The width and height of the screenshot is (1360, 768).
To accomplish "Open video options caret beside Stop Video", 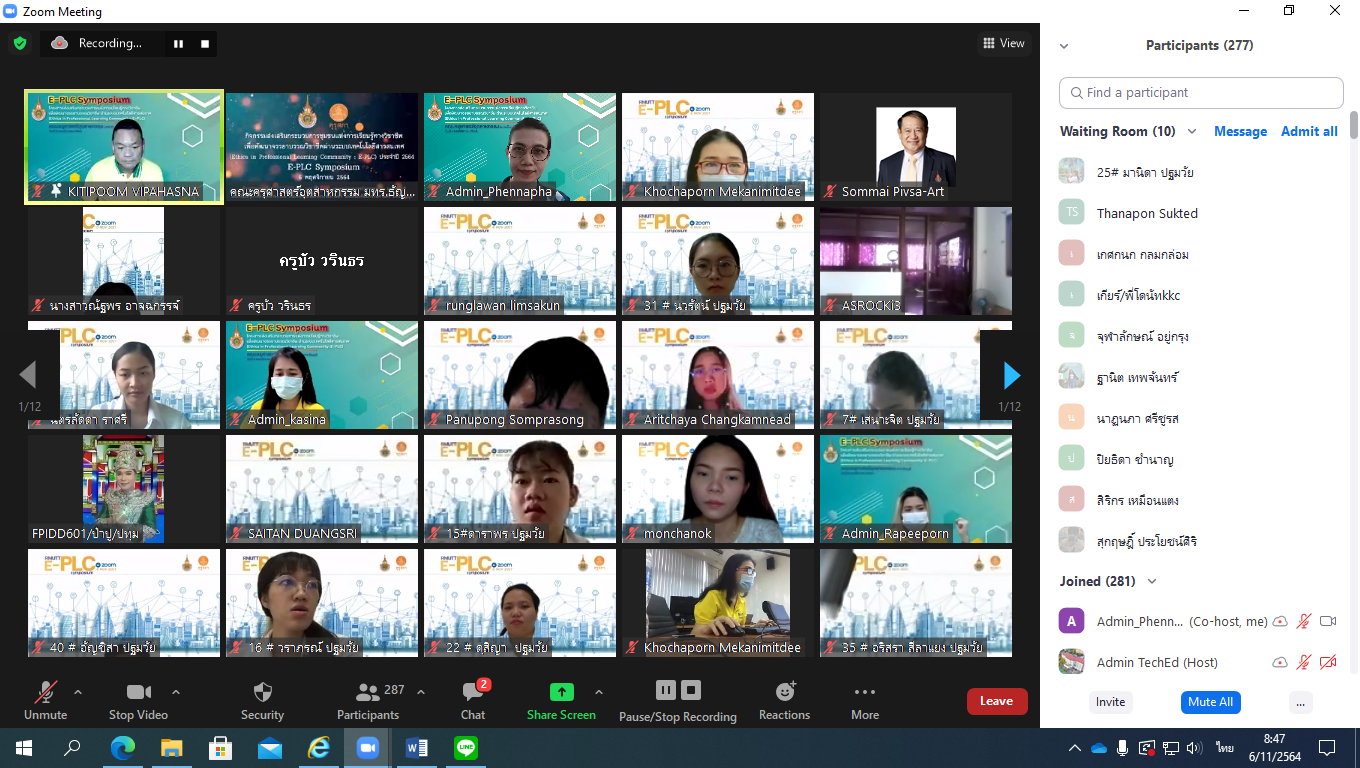I will tap(176, 692).
